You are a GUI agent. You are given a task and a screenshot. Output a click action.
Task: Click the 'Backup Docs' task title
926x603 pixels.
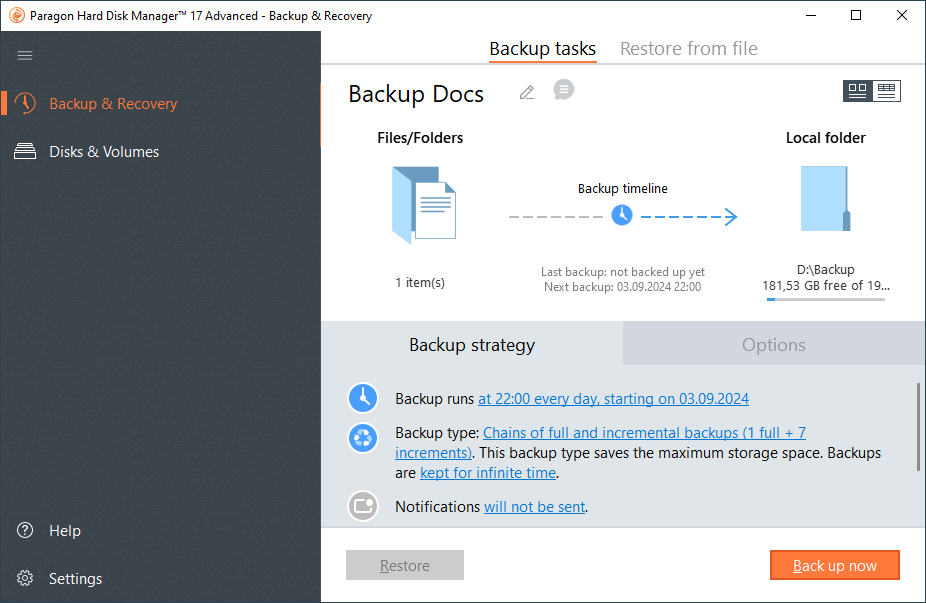click(x=416, y=94)
